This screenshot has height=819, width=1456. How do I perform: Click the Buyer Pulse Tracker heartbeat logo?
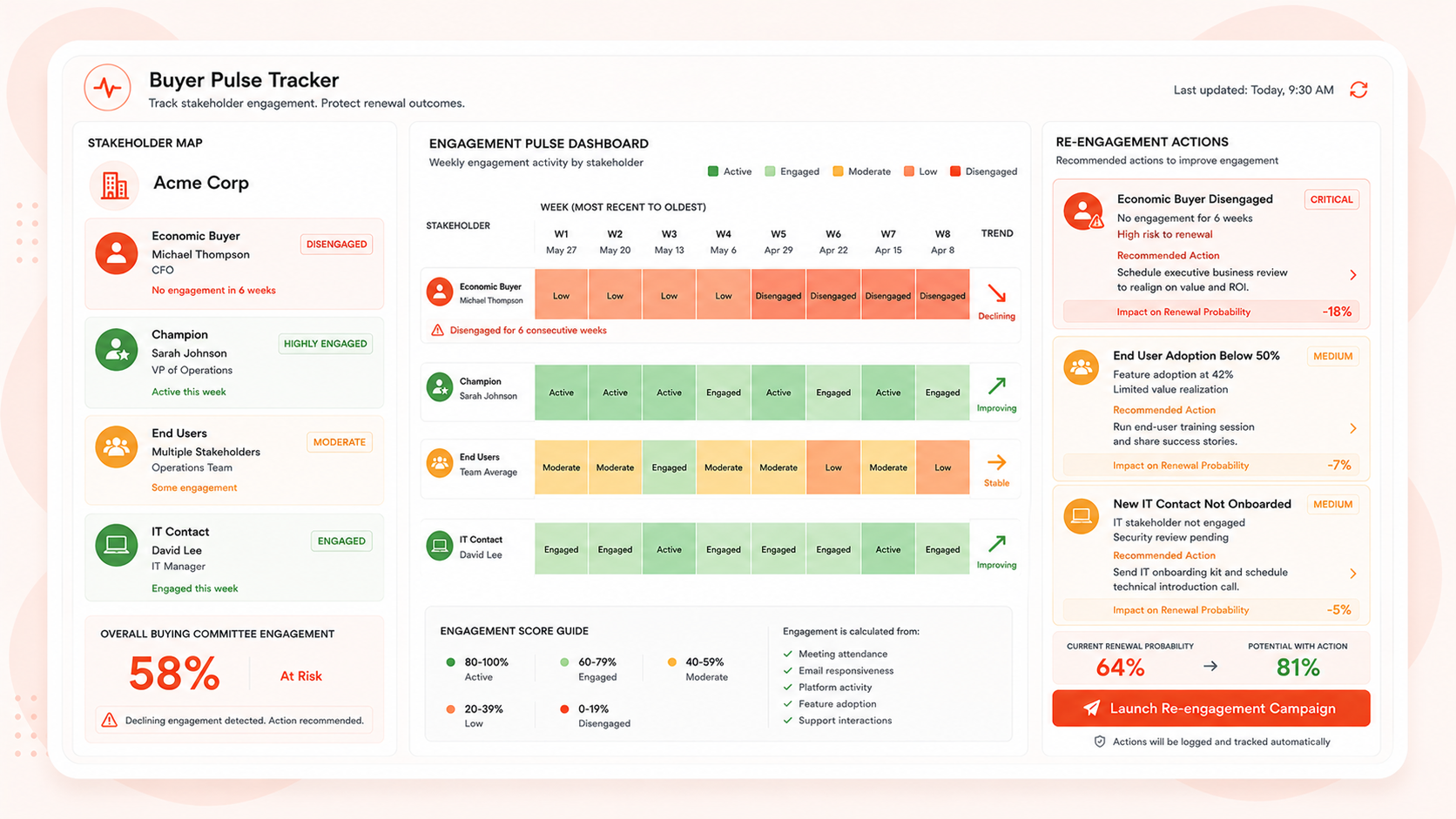point(107,88)
